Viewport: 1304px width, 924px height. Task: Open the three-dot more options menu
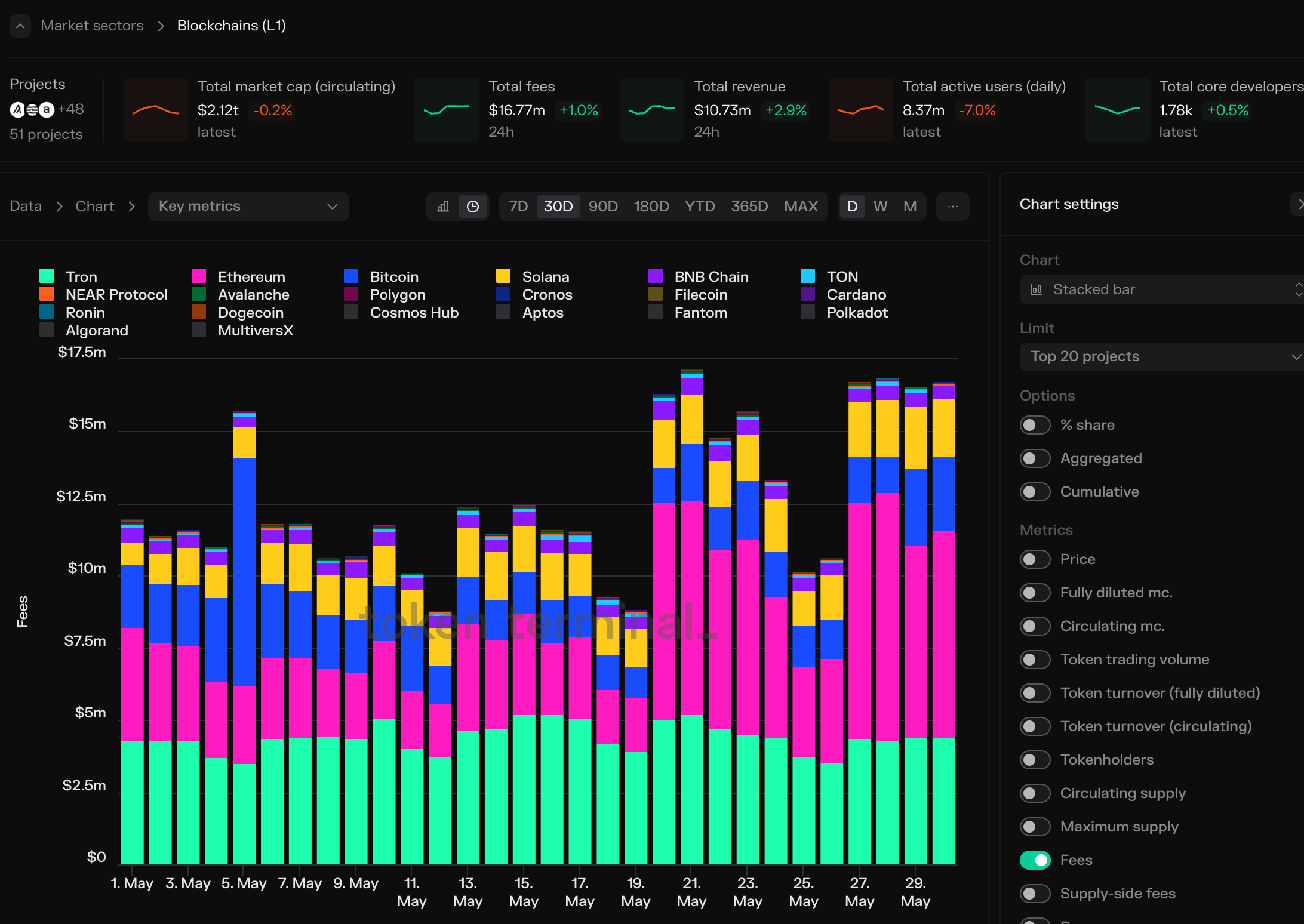pyautogui.click(x=952, y=207)
